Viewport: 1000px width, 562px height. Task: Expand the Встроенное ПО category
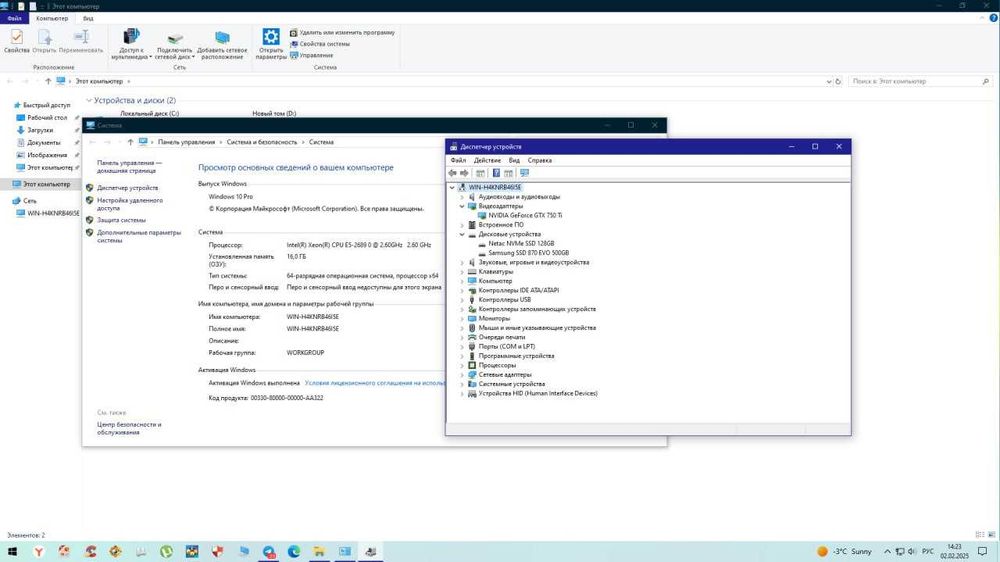462,225
